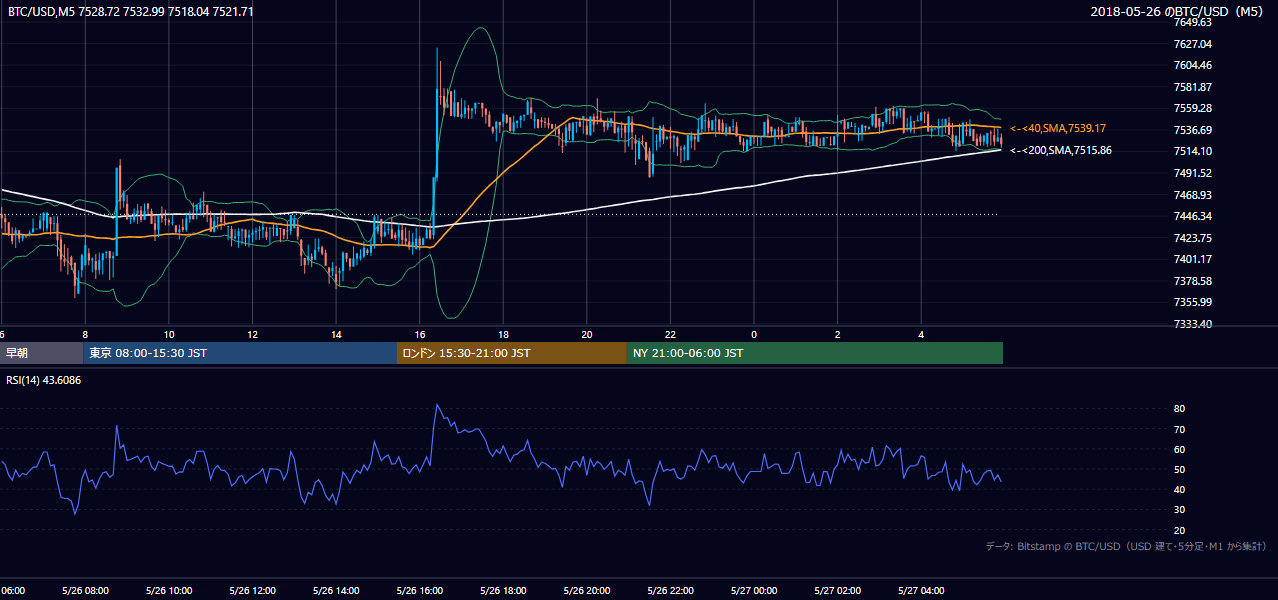This screenshot has width=1278, height=600.
Task: Click the RSI 20 level label
Action: [1179, 530]
